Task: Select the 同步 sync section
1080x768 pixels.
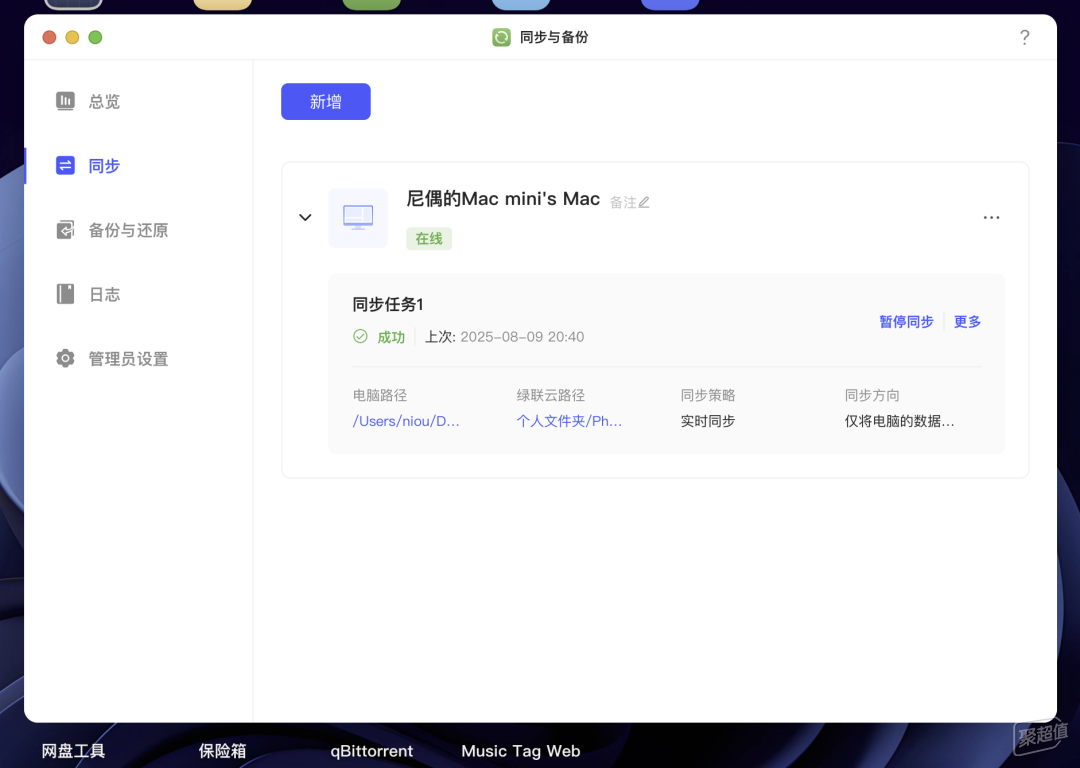Action: 104,166
